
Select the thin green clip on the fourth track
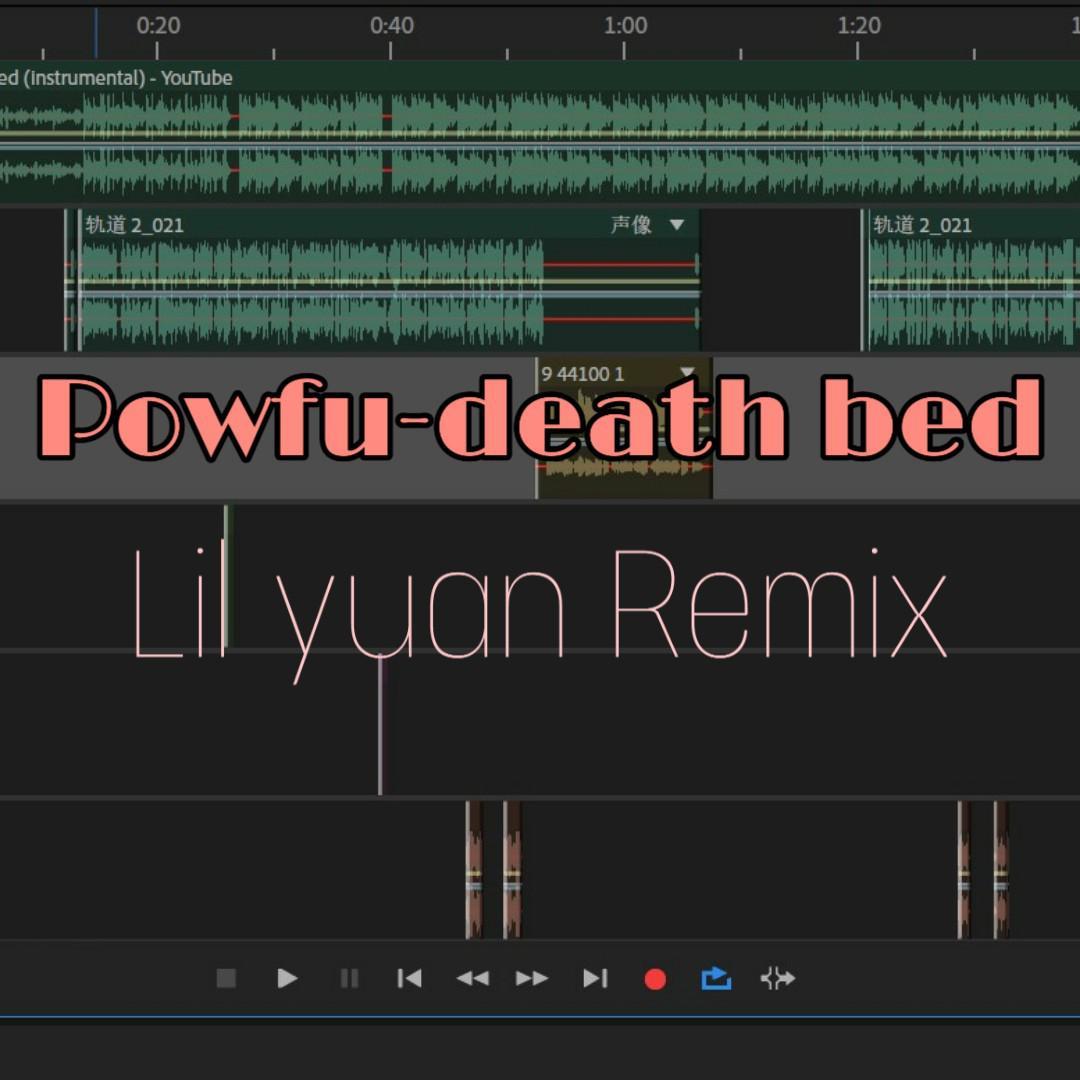(228, 577)
